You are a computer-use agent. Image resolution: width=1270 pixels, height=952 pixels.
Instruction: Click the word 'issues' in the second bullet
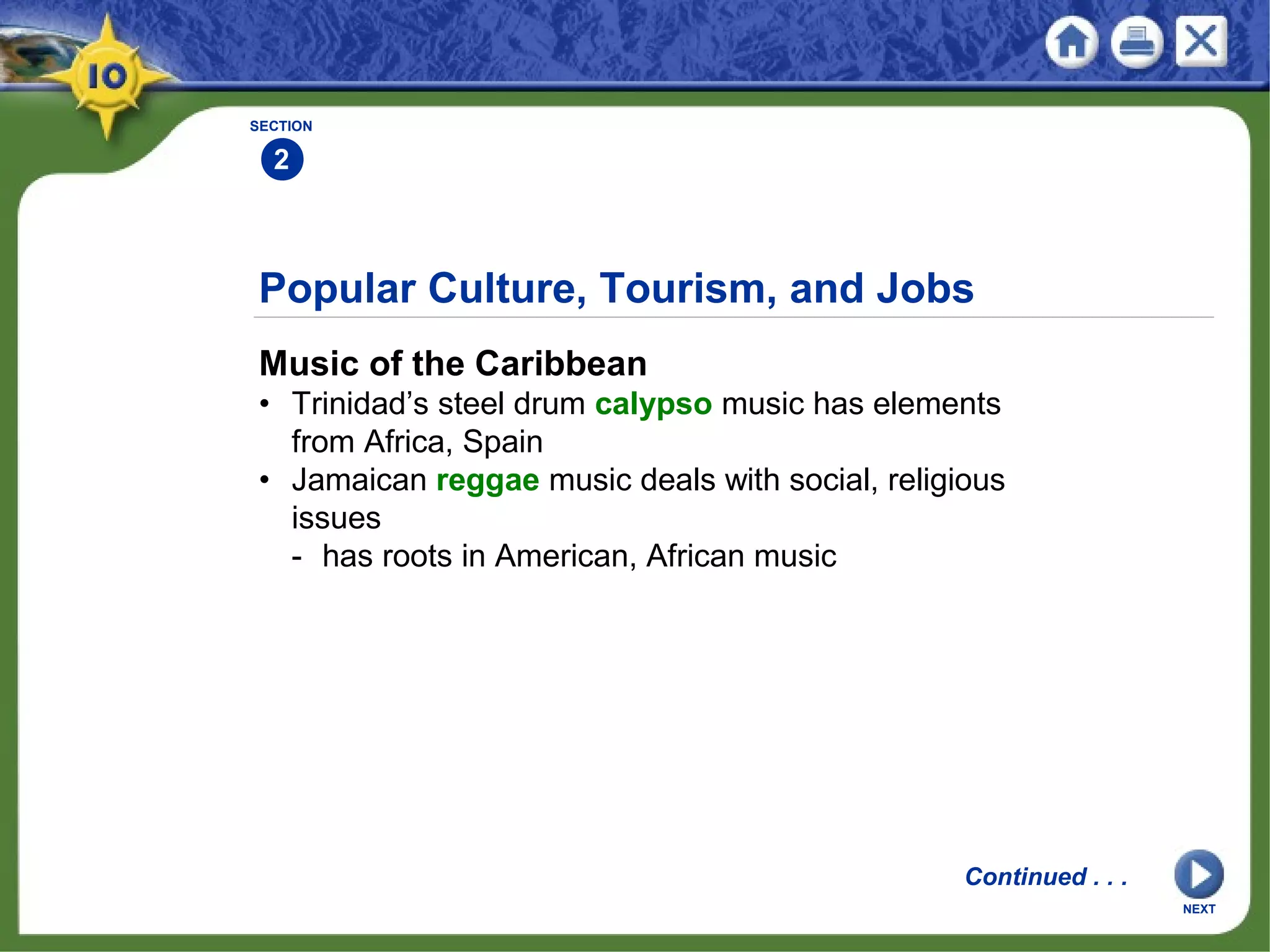[336, 518]
